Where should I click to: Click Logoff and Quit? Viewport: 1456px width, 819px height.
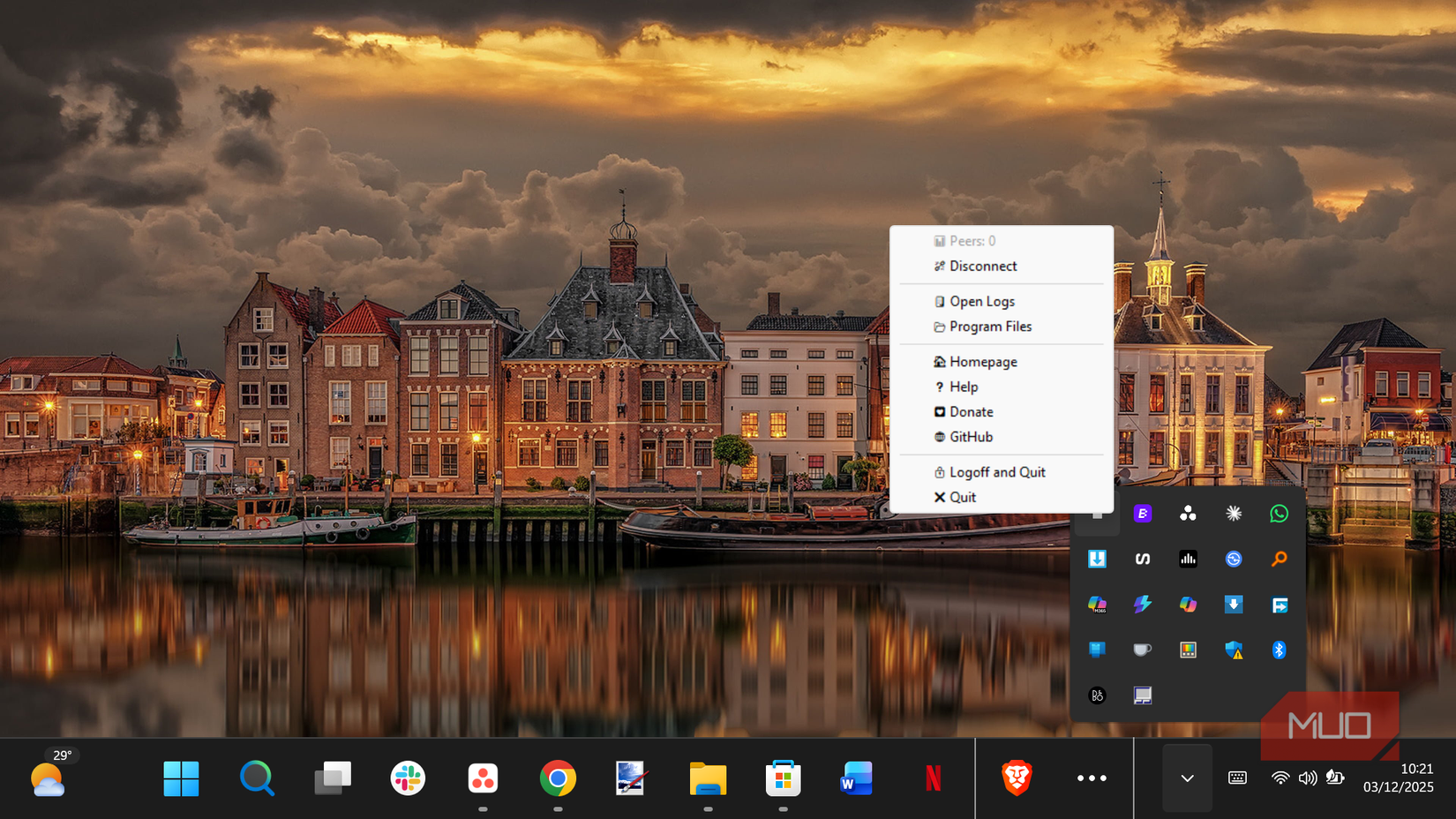coord(997,472)
